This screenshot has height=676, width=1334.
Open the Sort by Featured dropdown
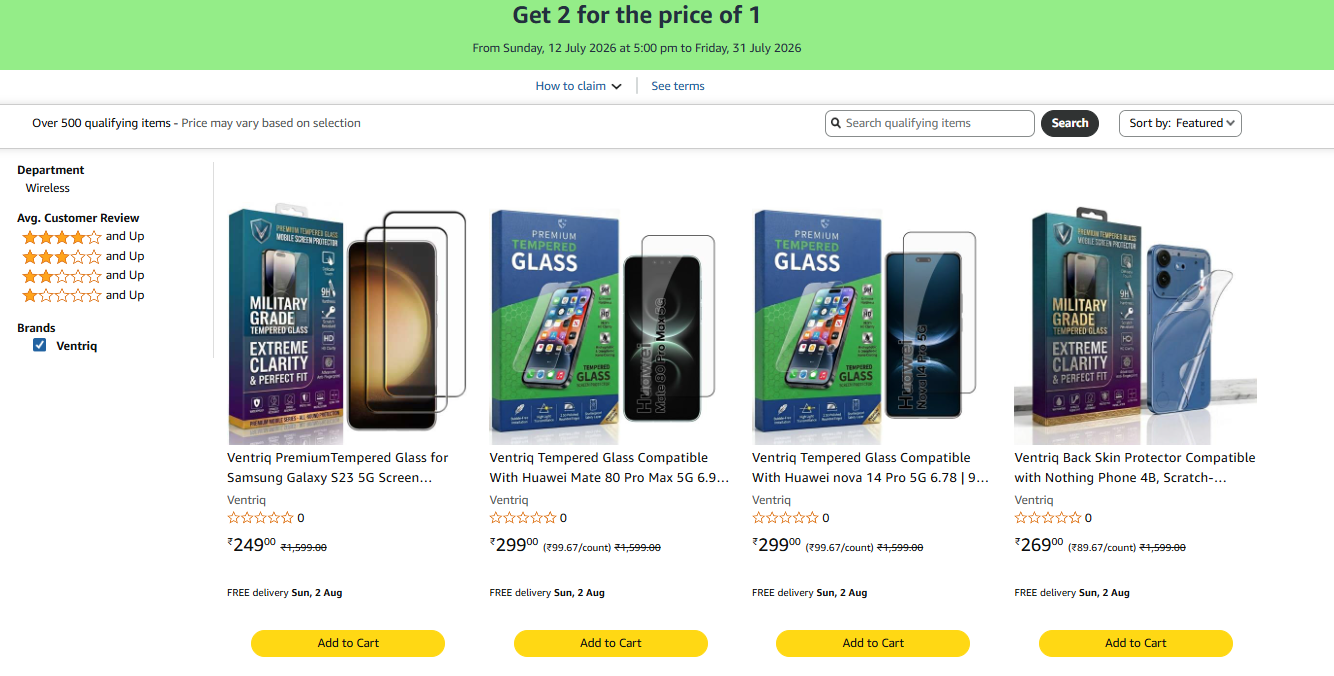coord(1180,123)
